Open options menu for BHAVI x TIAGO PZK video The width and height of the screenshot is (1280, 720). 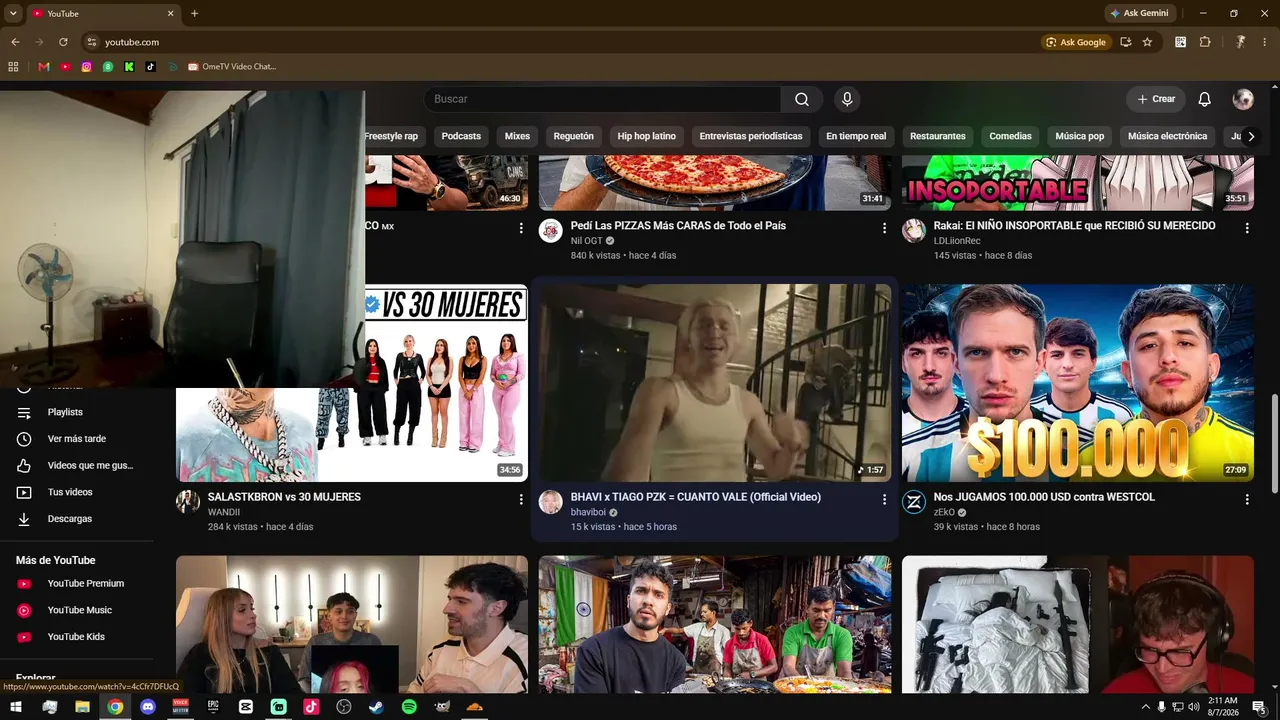[x=884, y=499]
